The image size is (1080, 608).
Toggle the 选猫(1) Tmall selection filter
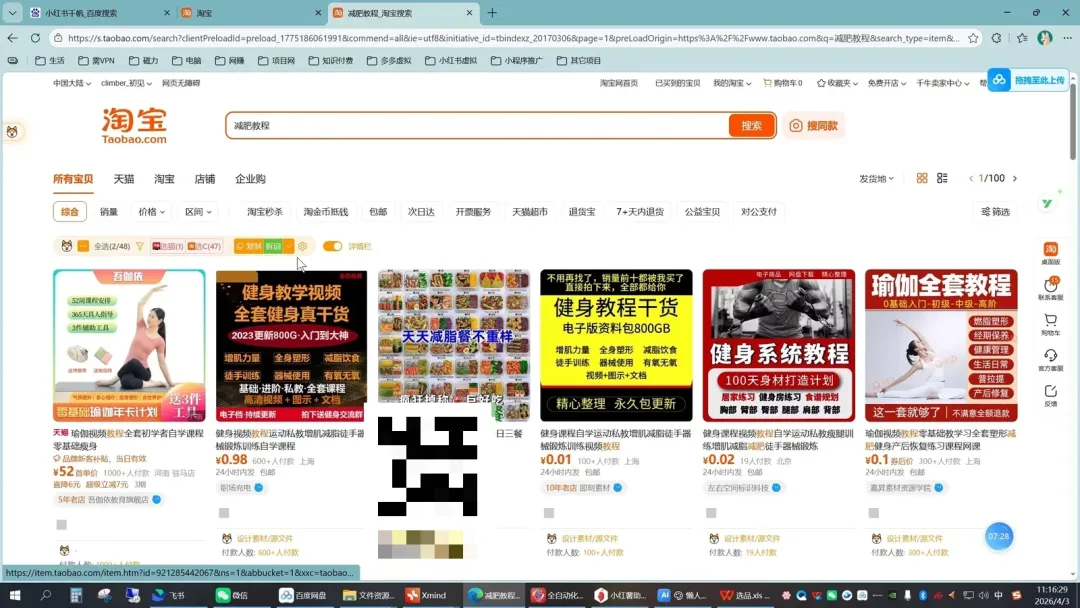click(167, 247)
